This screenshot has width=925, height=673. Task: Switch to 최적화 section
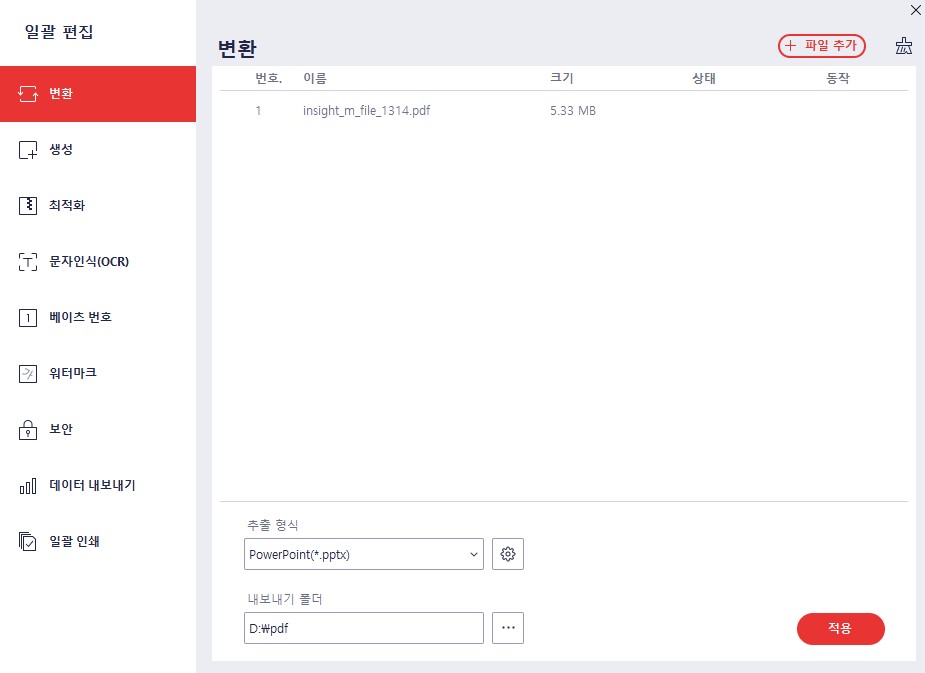pos(67,205)
